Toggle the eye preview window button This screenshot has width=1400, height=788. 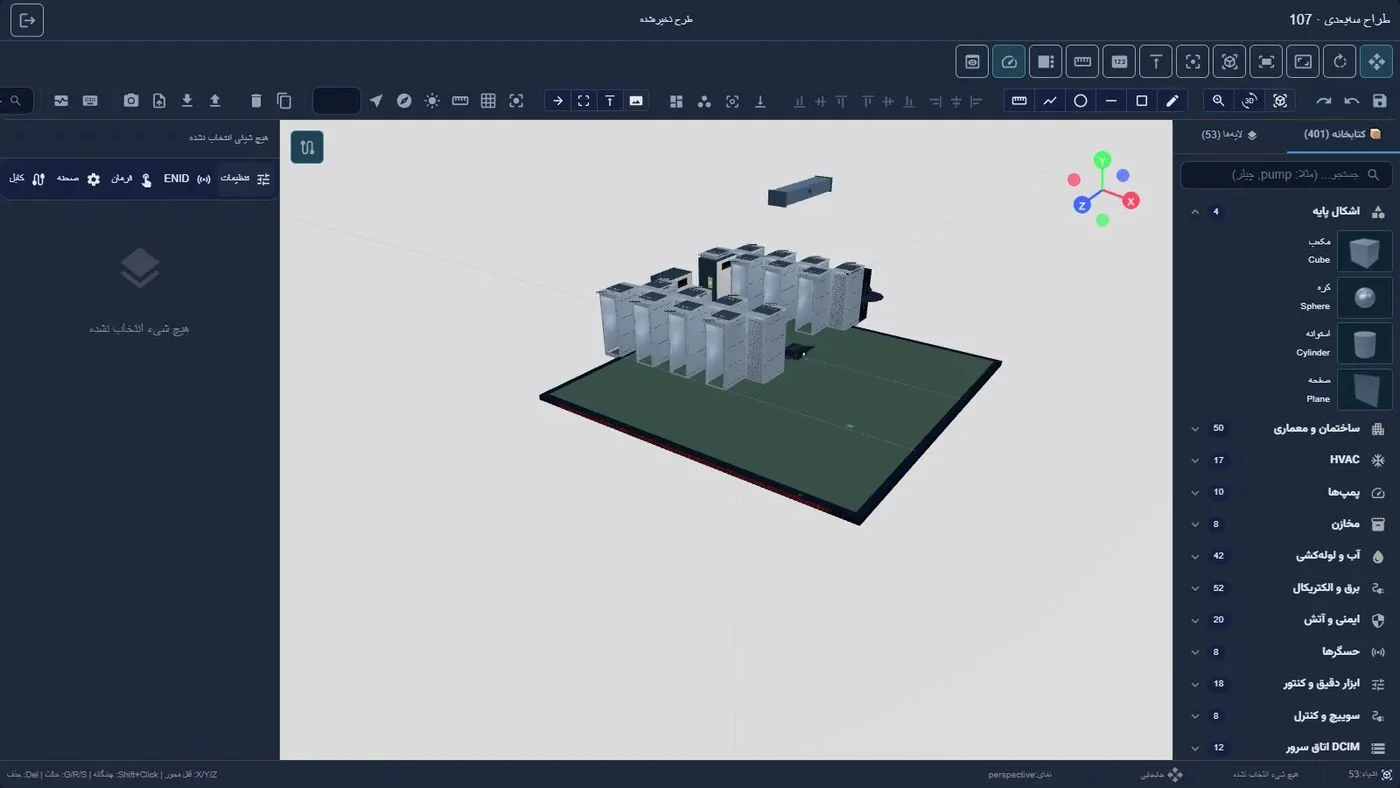pos(971,61)
